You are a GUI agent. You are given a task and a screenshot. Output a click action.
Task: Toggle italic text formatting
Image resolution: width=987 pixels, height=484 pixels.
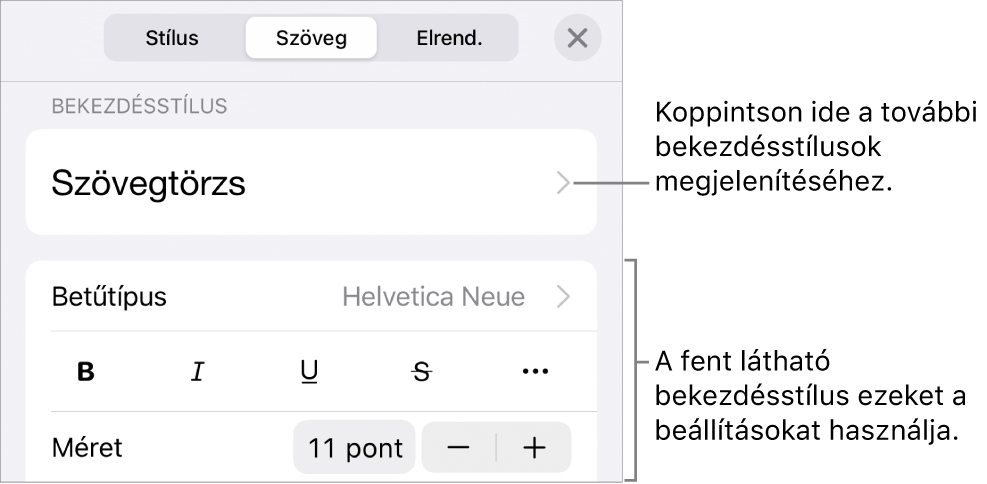coord(198,372)
